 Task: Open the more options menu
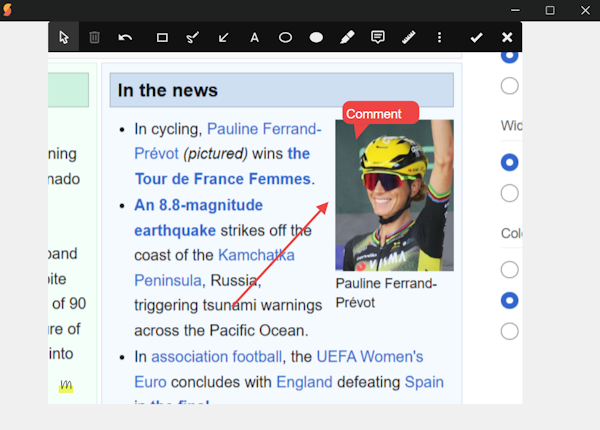[x=439, y=37]
